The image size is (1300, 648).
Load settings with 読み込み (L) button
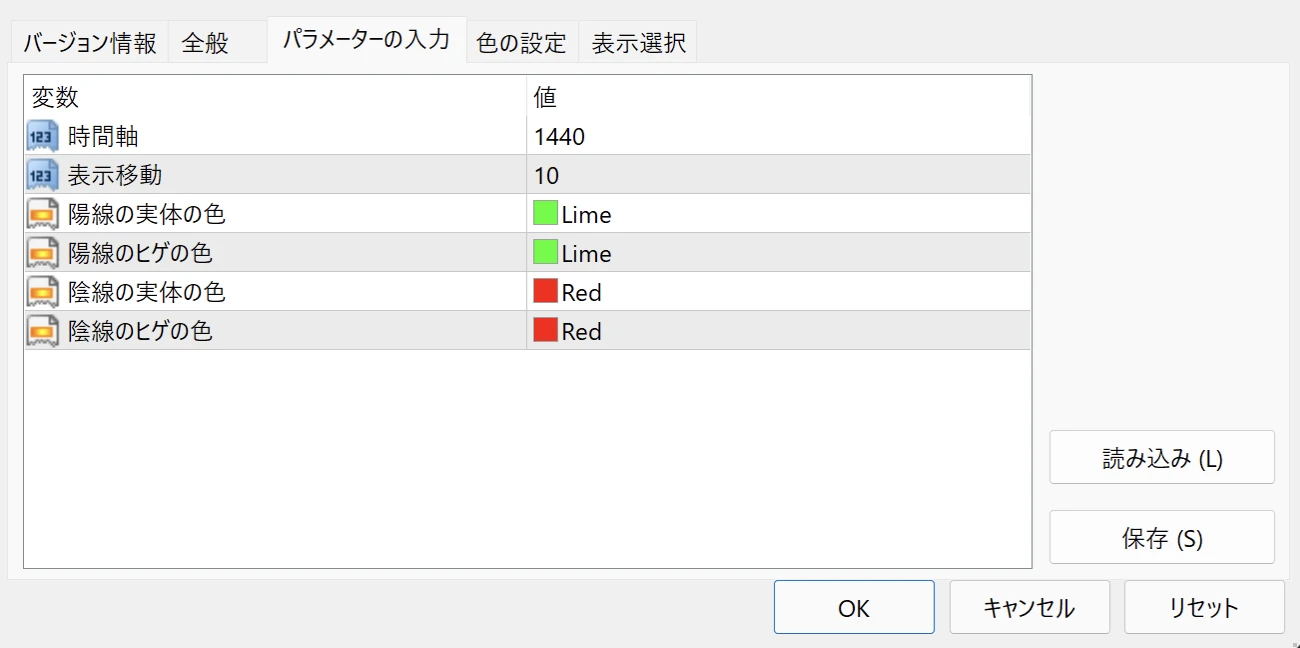click(x=1162, y=458)
